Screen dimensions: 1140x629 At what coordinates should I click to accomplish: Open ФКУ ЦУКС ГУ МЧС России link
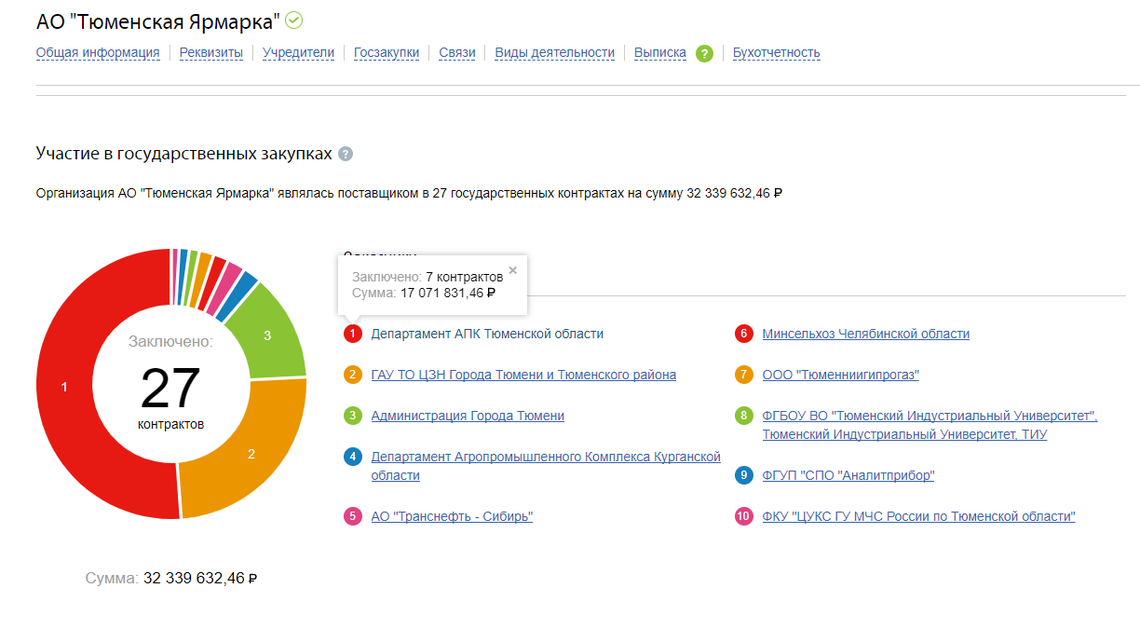[x=918, y=516]
